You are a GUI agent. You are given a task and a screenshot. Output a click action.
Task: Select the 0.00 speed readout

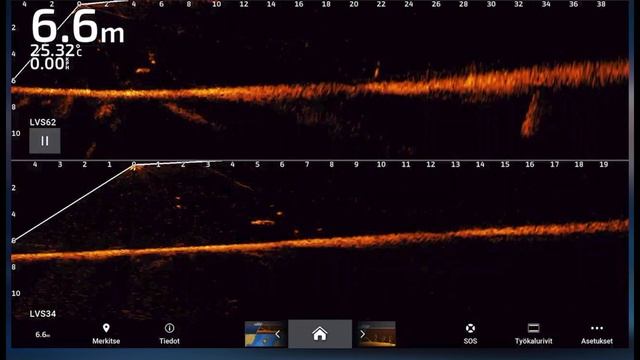click(x=49, y=64)
